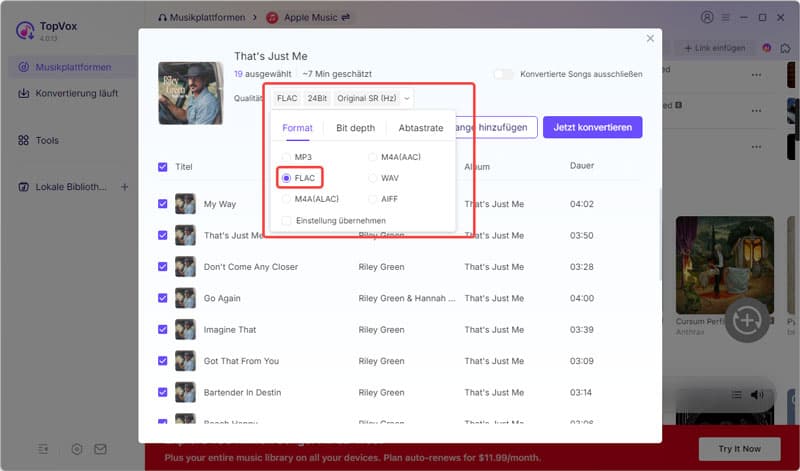This screenshot has width=800, height=471.
Task: Click the collapse sidebar icon at bottom
Action: 43,449
